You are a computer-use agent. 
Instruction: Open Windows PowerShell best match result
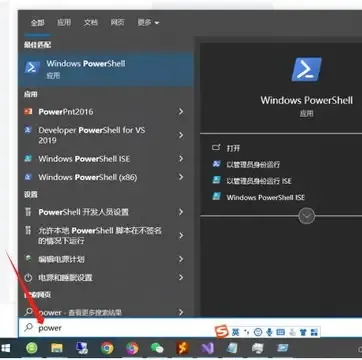point(106,69)
